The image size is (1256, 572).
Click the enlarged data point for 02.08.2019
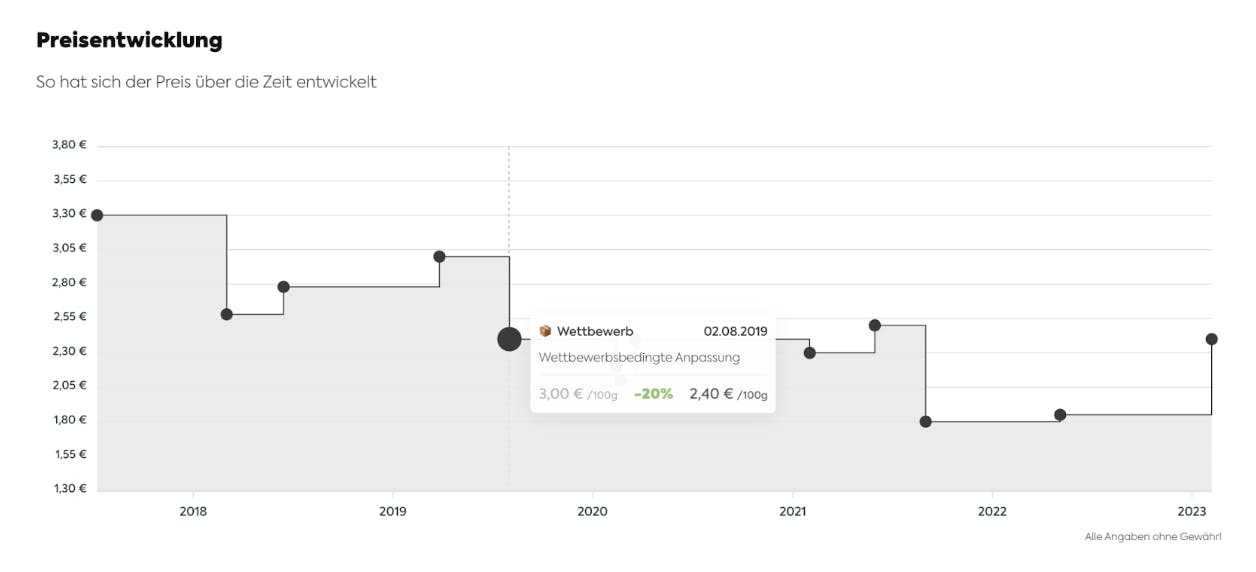pyautogui.click(x=509, y=339)
